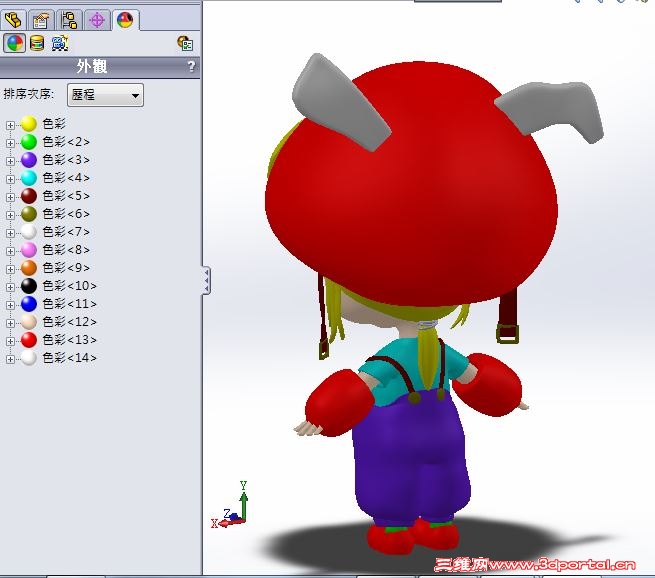Viewport: 655px width, 578px height.
Task: Click the 色彩<14> label text
Action: tap(69, 357)
